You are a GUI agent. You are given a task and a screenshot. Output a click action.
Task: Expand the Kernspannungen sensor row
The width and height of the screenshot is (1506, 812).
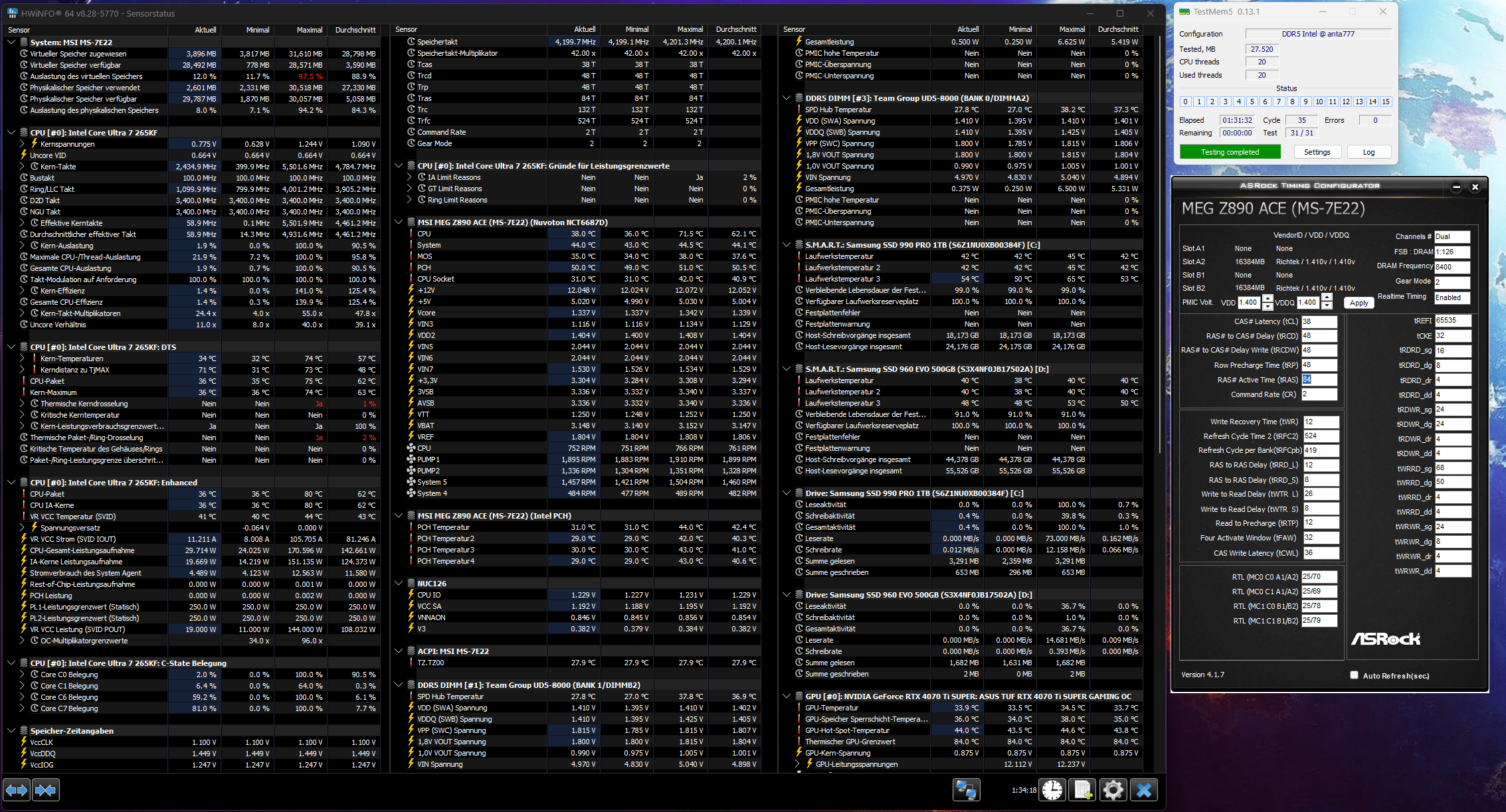pos(21,143)
